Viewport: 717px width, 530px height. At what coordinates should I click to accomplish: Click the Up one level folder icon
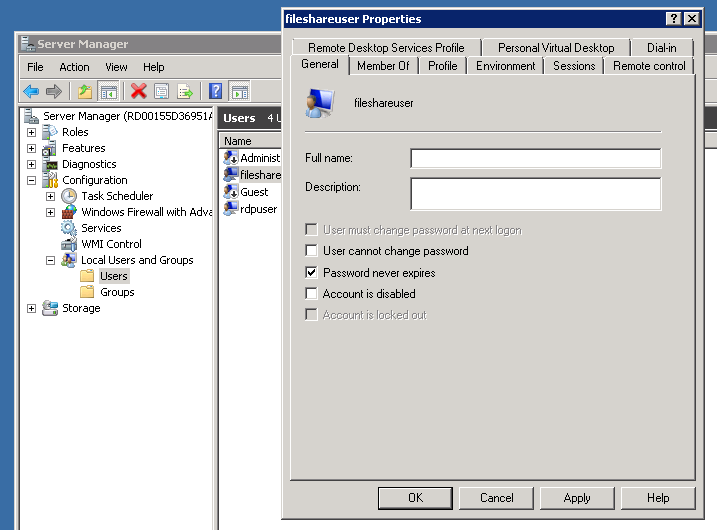[x=85, y=91]
